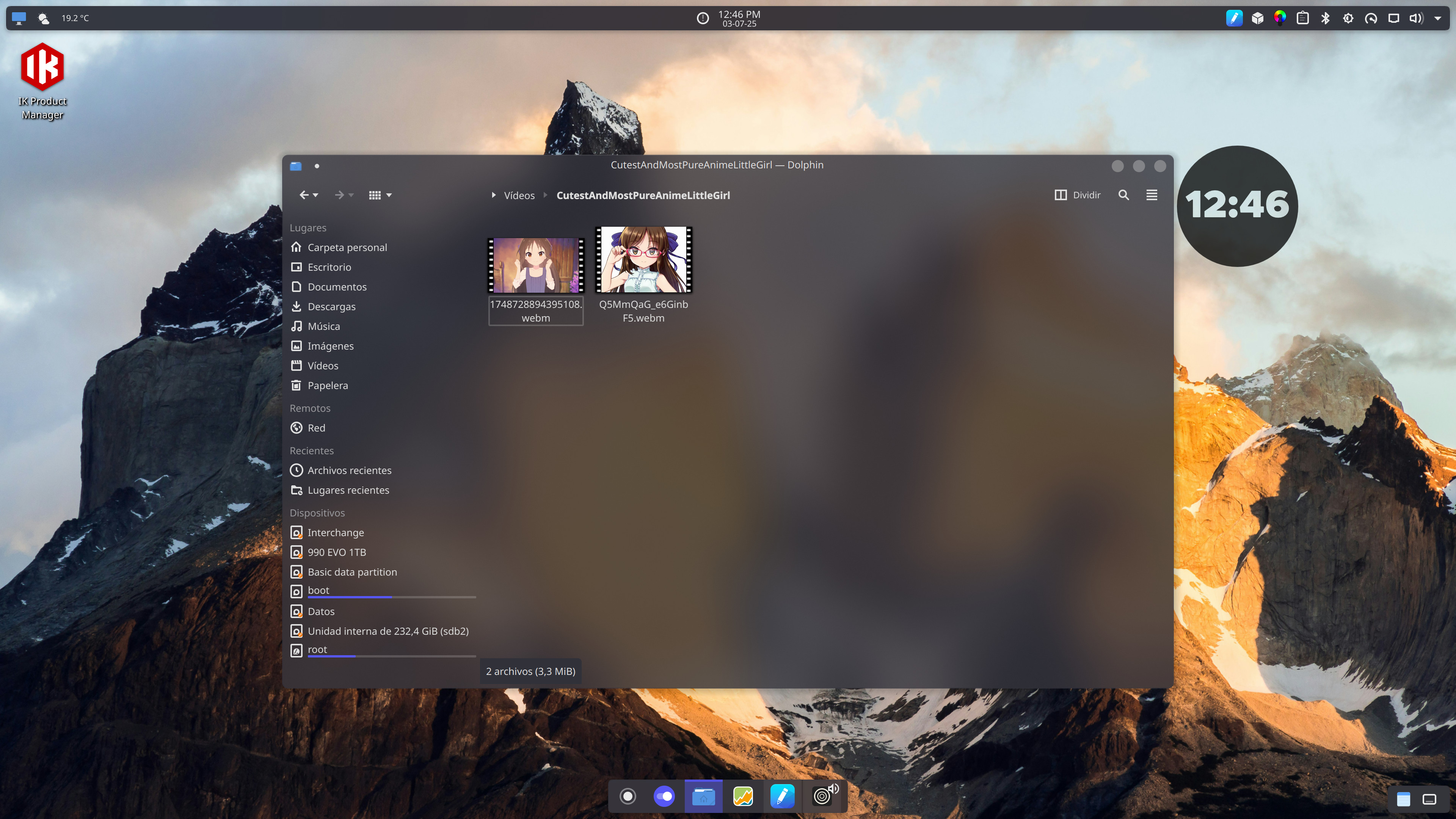Screen dimensions: 1456x819
Task: Open the search tool in Dolphin
Action: pyautogui.click(x=1123, y=195)
